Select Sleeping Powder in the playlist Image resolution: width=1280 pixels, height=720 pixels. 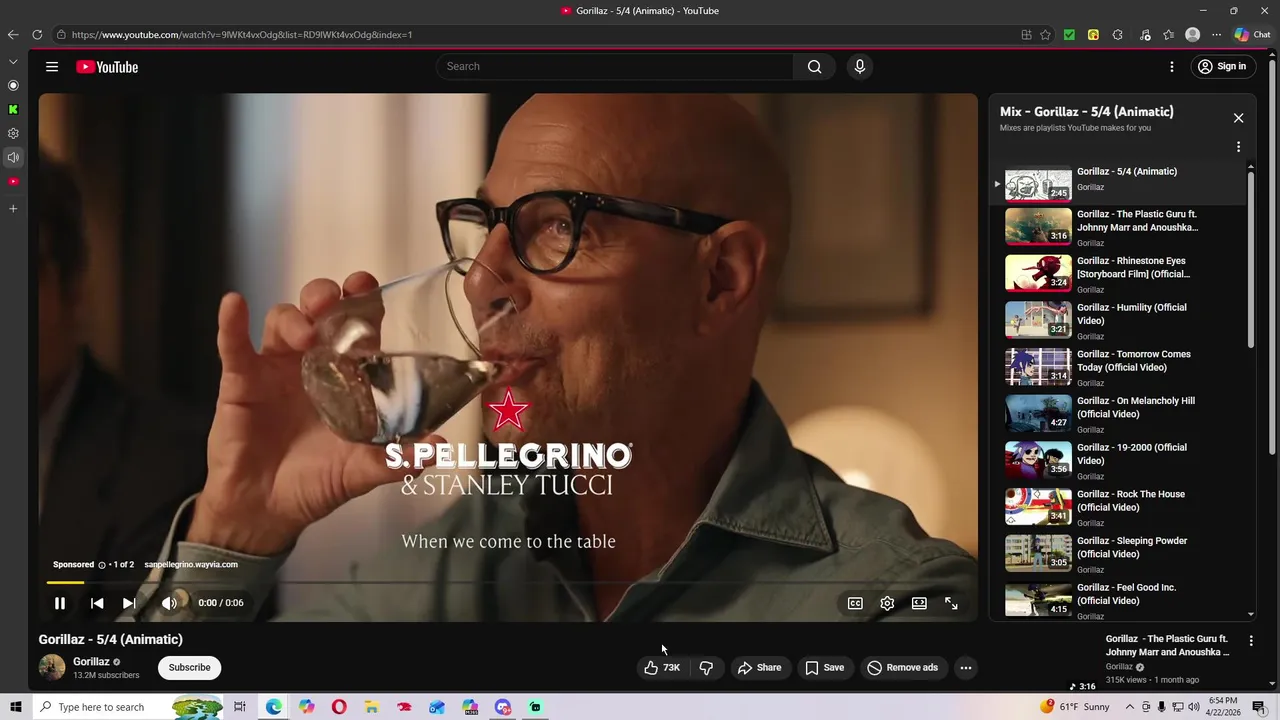[1119, 554]
